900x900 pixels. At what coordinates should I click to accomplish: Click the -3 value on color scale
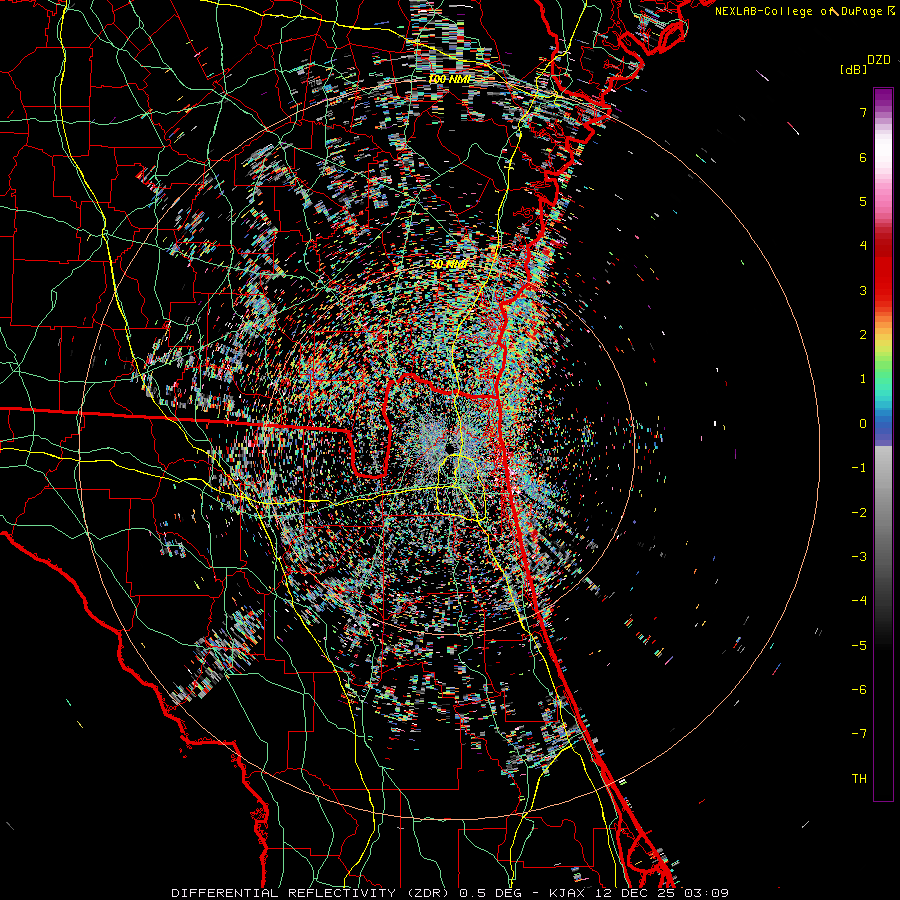click(859, 557)
